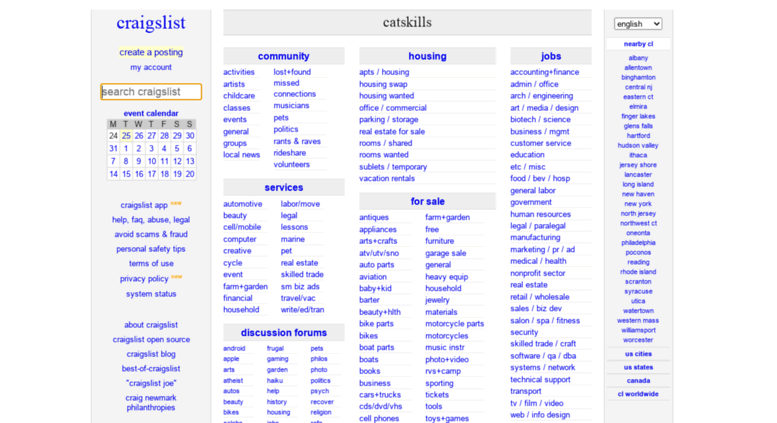This screenshot has width=777, height=423.
Task: Open best-of-craigslist link
Action: [151, 369]
